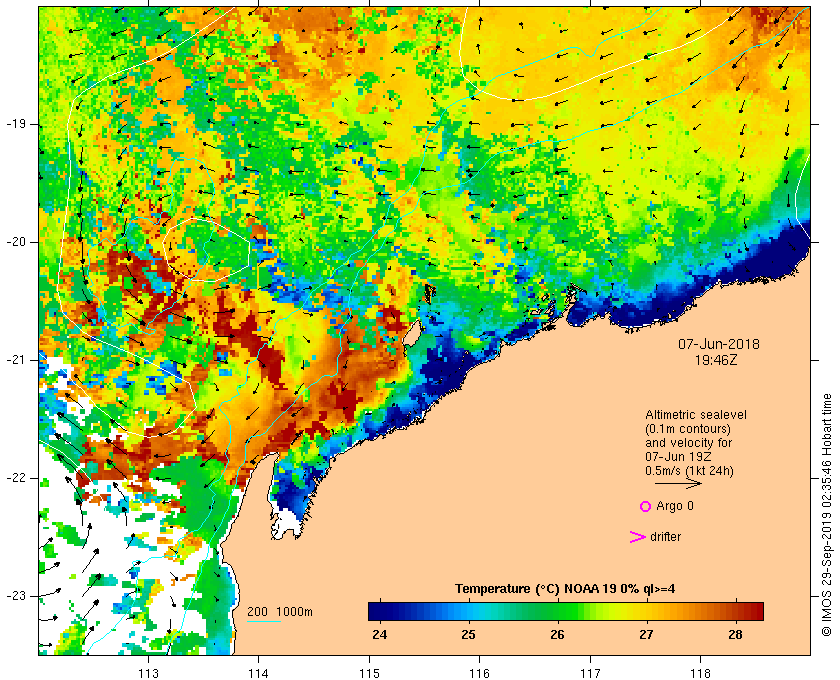The width and height of the screenshot is (840, 680).
Task: Click the longitude axis label 116
Action: pos(479,674)
